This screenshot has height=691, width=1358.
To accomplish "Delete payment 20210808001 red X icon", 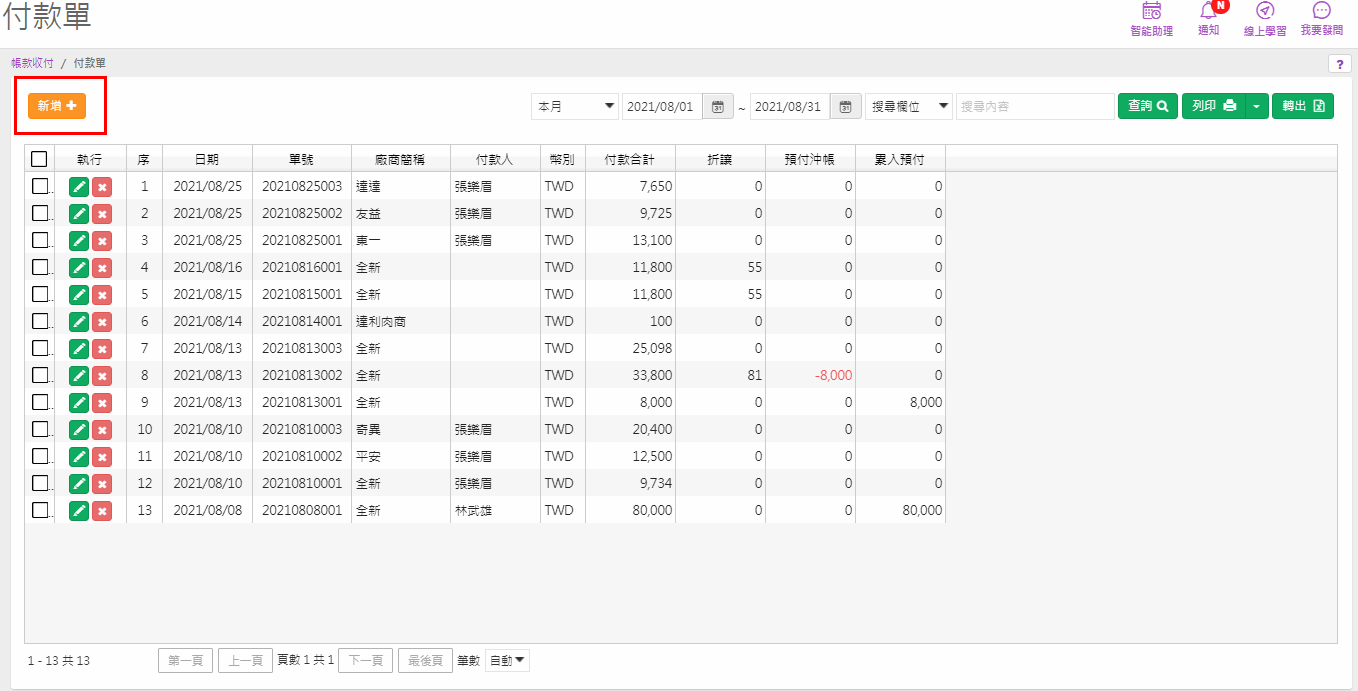I will [102, 511].
